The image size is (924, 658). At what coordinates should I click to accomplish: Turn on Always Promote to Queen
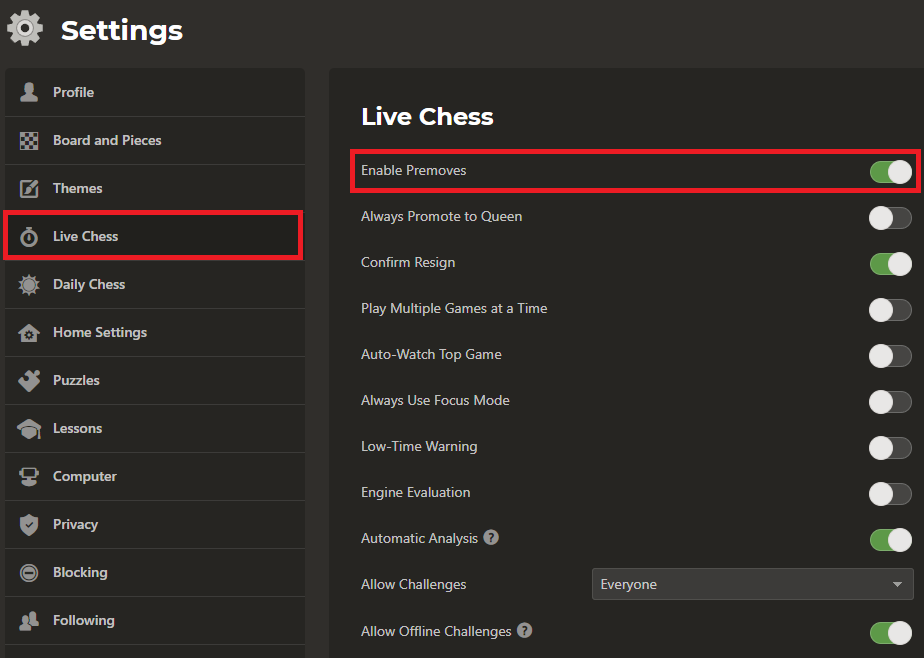pyautogui.click(x=890, y=217)
